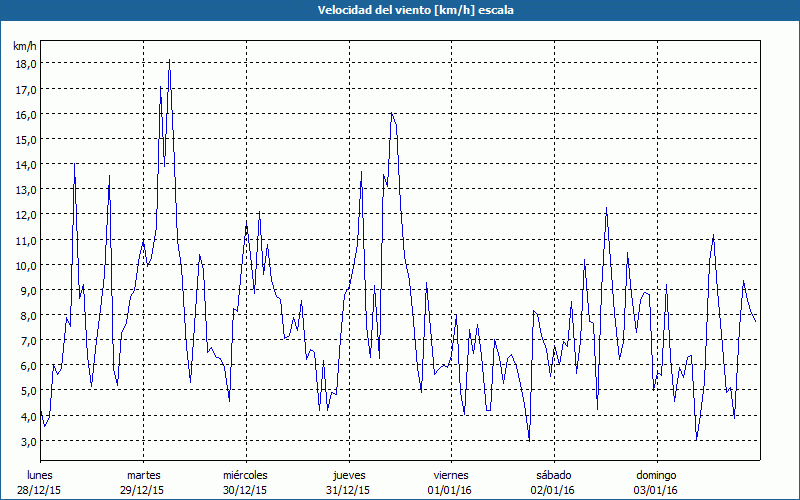Click the 3,0 label on the y-axis
800x500 pixels.
(25, 441)
